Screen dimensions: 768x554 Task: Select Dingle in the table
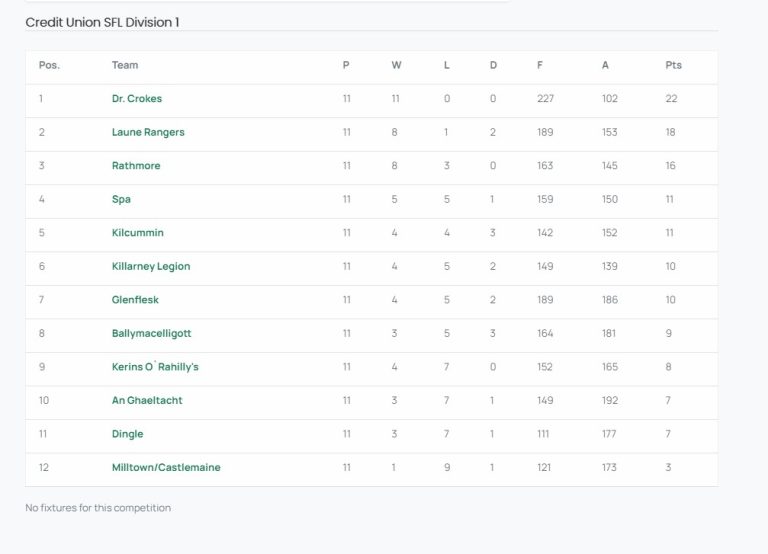click(127, 434)
